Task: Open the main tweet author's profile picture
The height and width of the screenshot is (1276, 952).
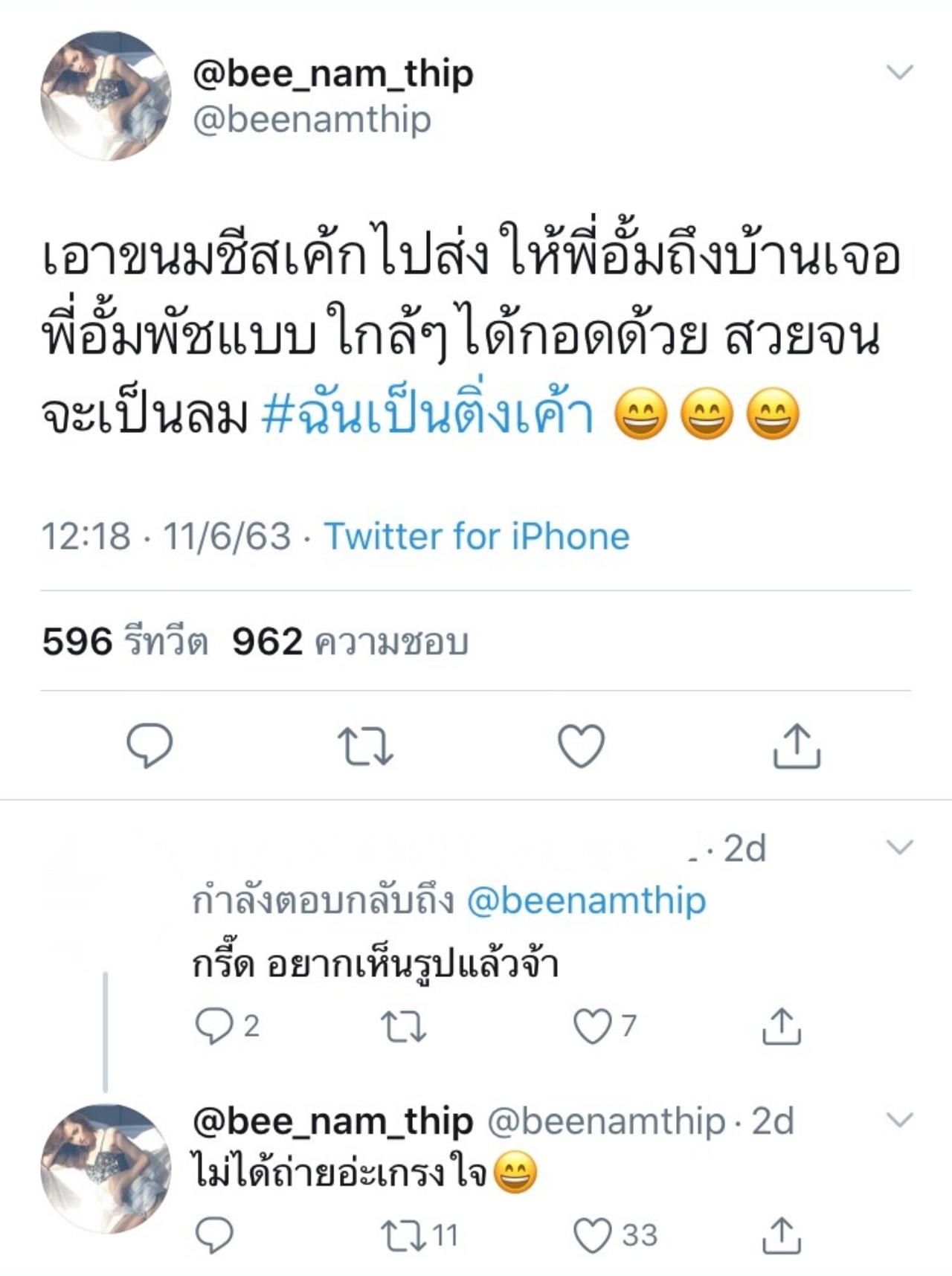Action: click(x=106, y=96)
